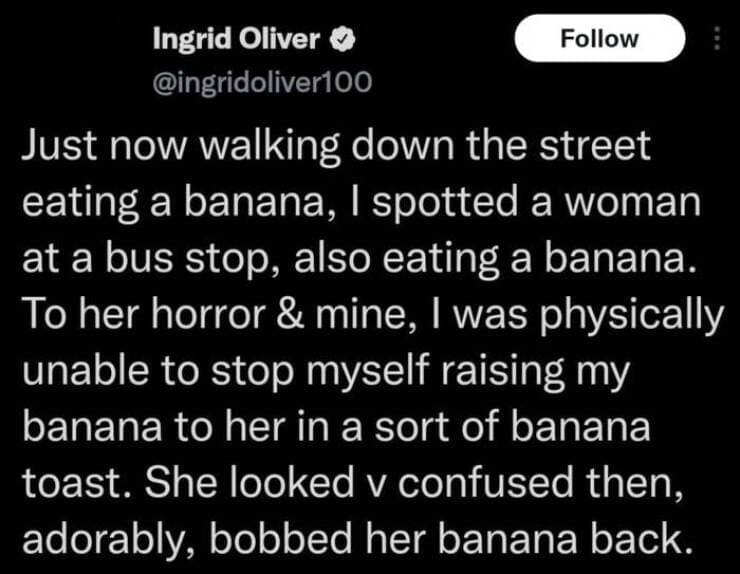Viewport: 740px width, 574px height.
Task: Click the @ingridoliver100 handle
Action: coord(261,82)
